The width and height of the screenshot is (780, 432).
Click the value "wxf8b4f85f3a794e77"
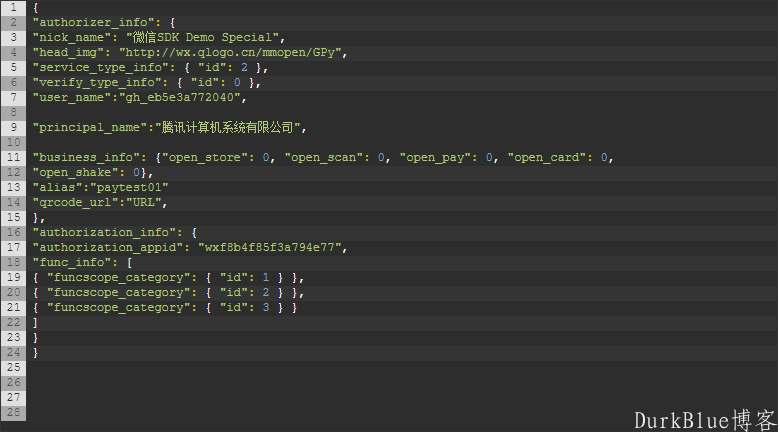(270, 247)
